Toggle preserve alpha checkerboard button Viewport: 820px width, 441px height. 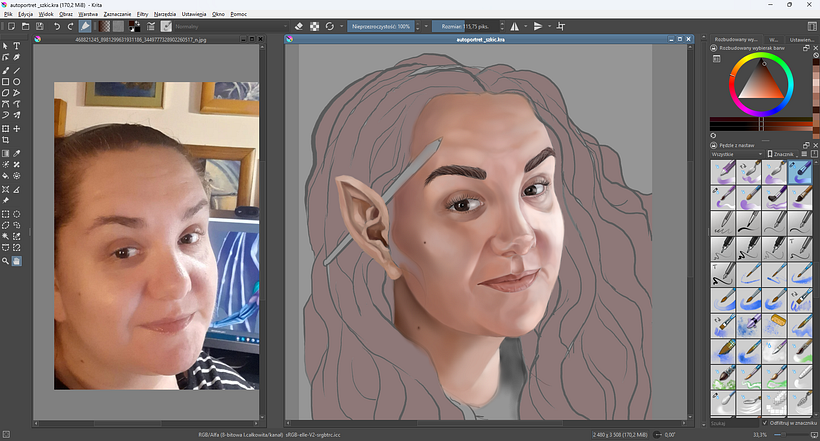click(314, 26)
